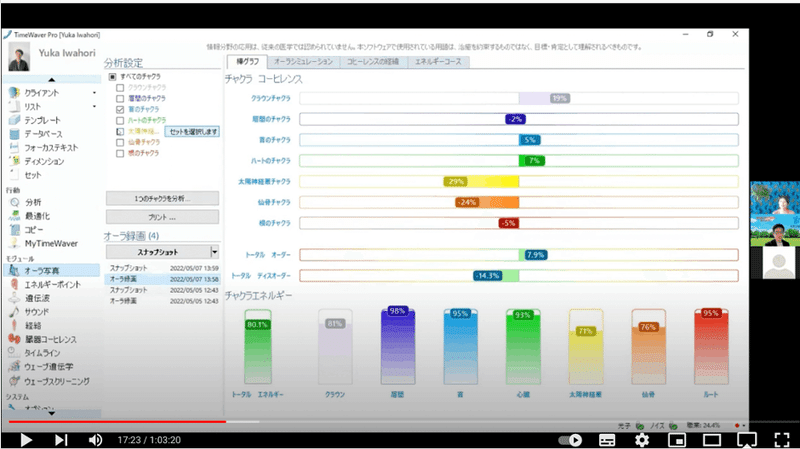Start 分析 magnifier icon

[x=14, y=203]
